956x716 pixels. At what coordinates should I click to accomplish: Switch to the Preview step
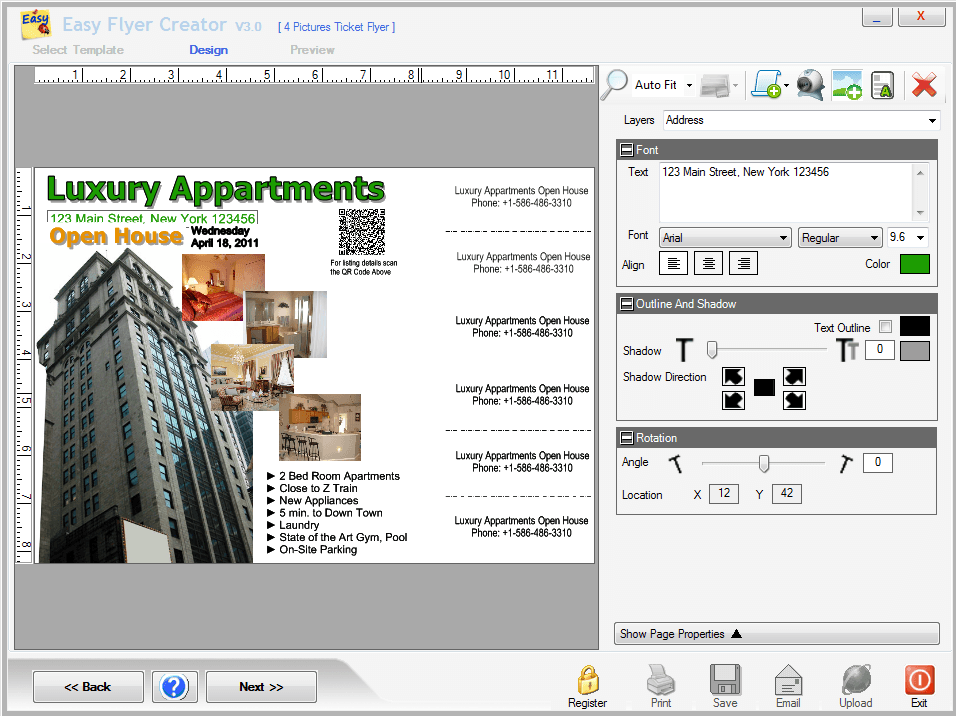pyautogui.click(x=312, y=50)
